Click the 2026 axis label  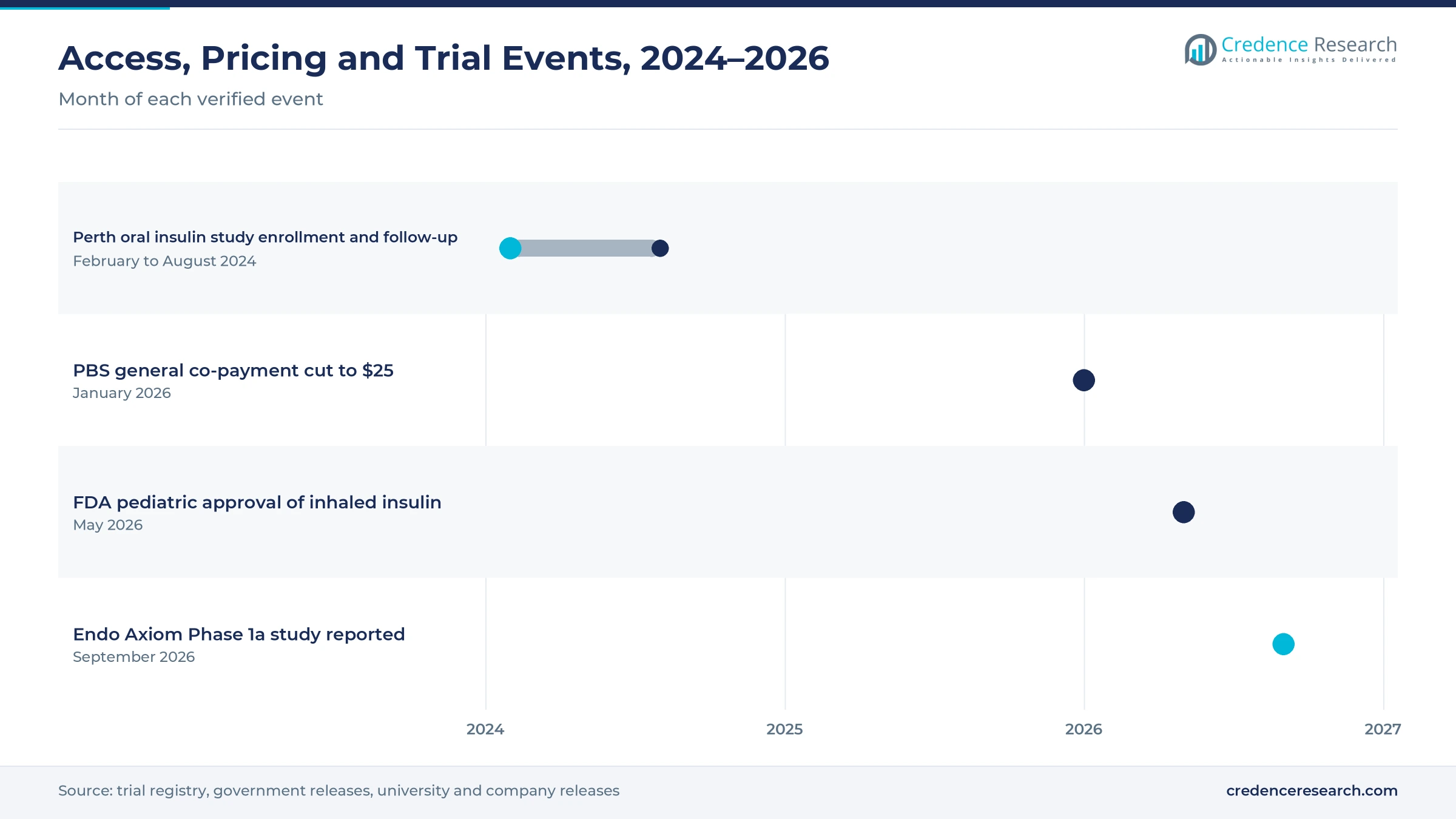[1084, 729]
